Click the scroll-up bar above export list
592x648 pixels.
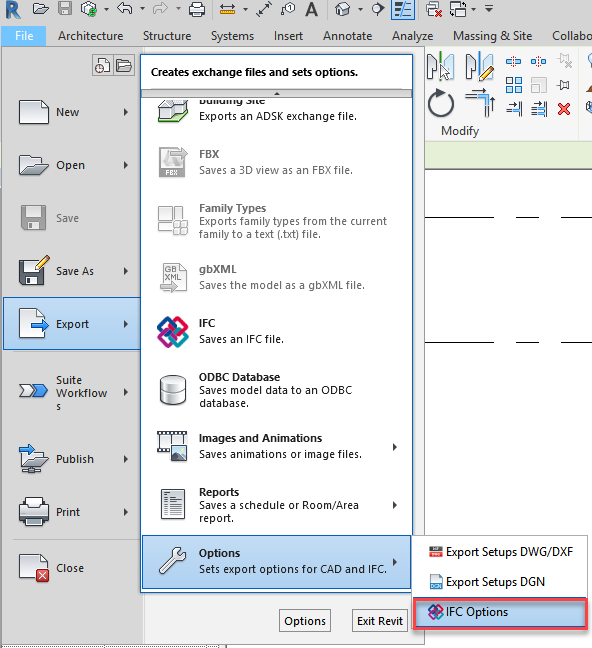(277, 93)
